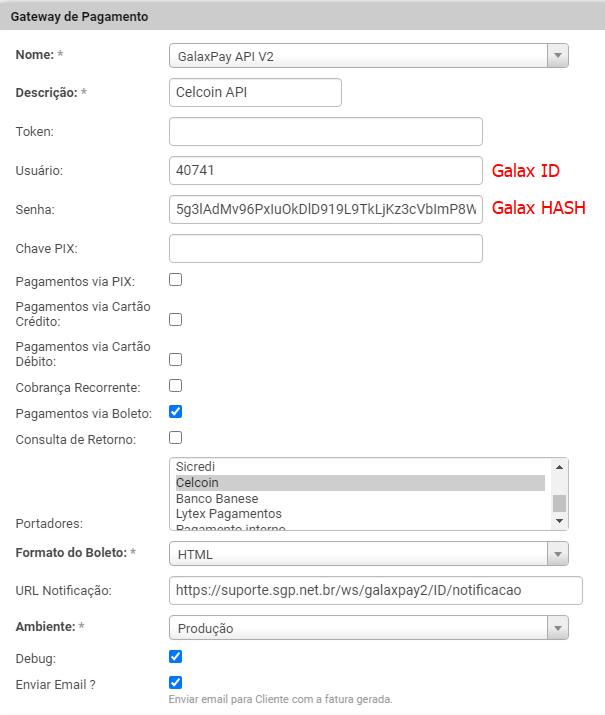Click the URL Notificação field
605x715 pixels.
[x=375, y=590]
